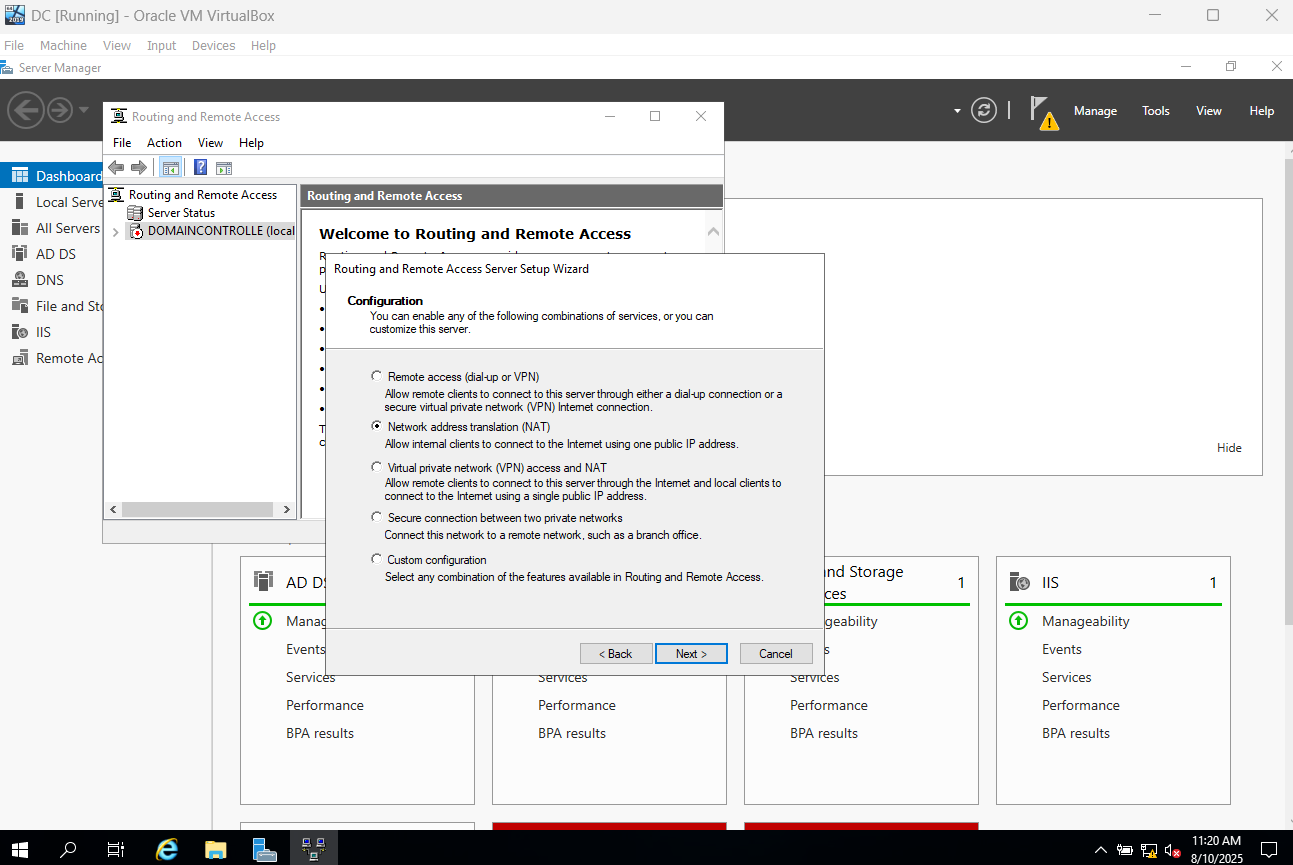Open IIS tile BPA results

coord(1076,733)
